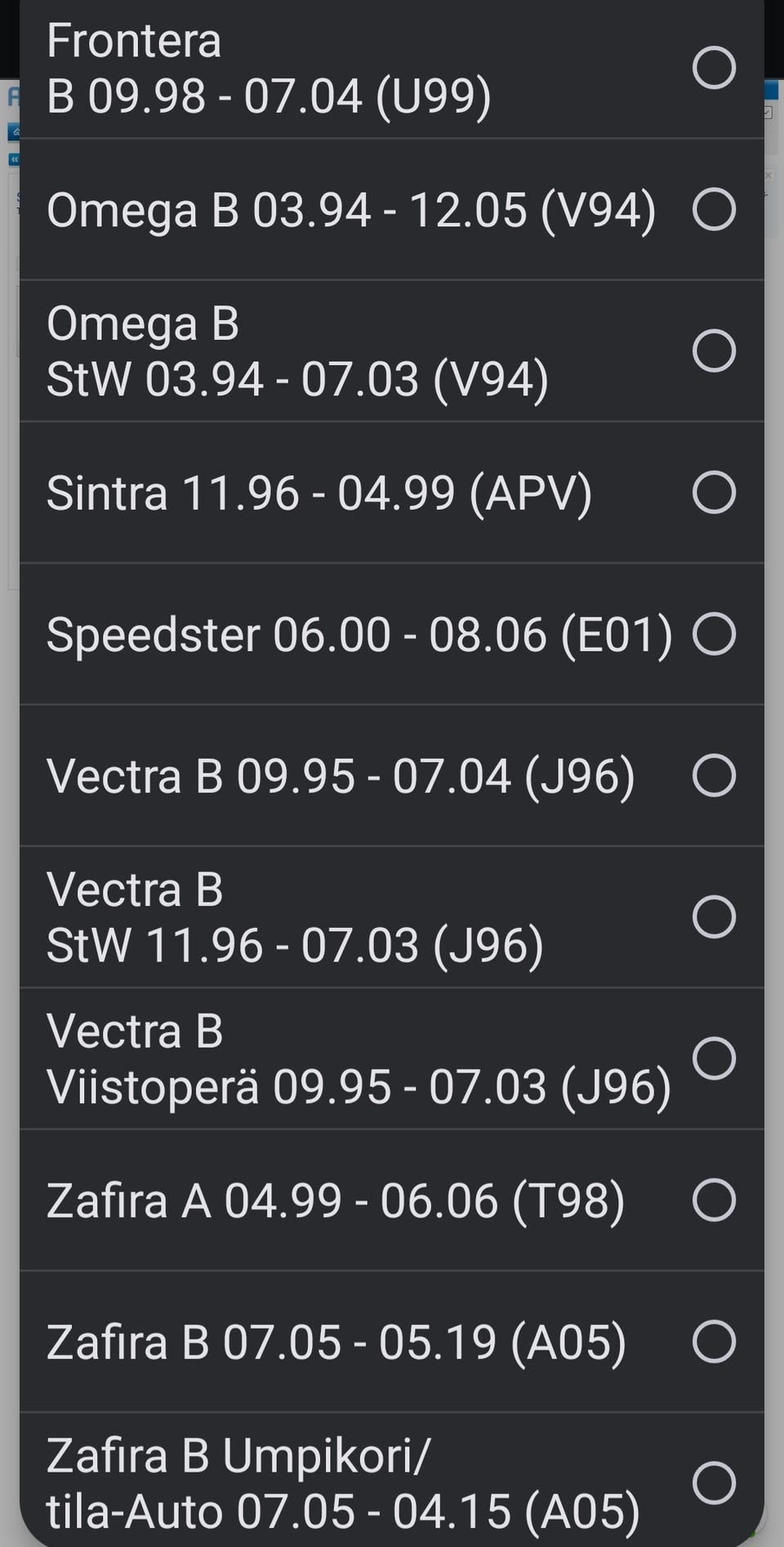
Task: Tap the Omega B 03.94 - 12.05 entry
Action: tap(351, 210)
